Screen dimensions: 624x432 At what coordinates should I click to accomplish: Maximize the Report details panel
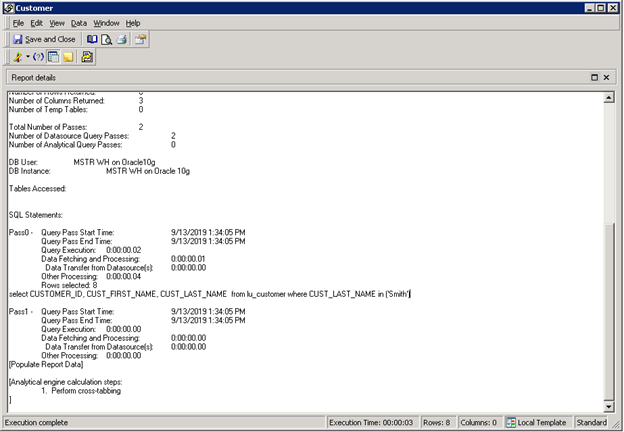tap(592, 77)
